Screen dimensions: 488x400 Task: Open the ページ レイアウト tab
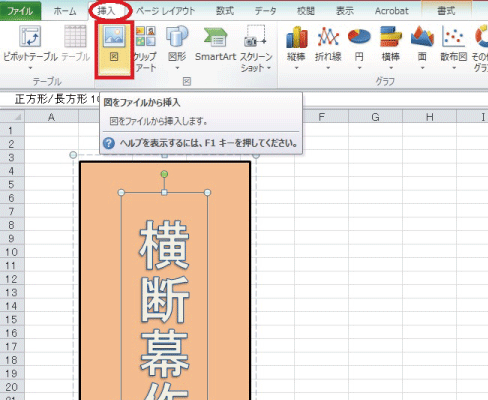click(x=166, y=11)
